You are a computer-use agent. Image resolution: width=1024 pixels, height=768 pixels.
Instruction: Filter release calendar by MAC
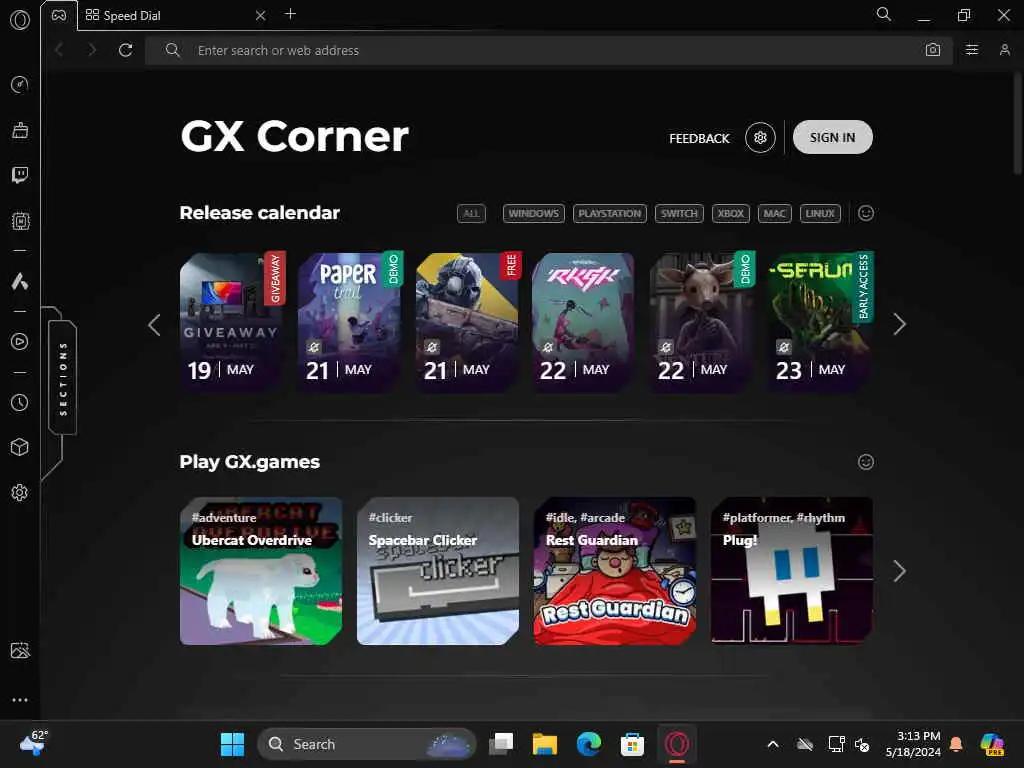click(x=775, y=214)
